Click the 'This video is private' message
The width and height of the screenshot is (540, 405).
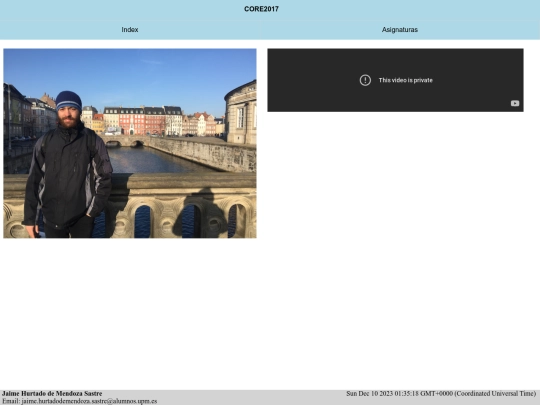point(405,80)
